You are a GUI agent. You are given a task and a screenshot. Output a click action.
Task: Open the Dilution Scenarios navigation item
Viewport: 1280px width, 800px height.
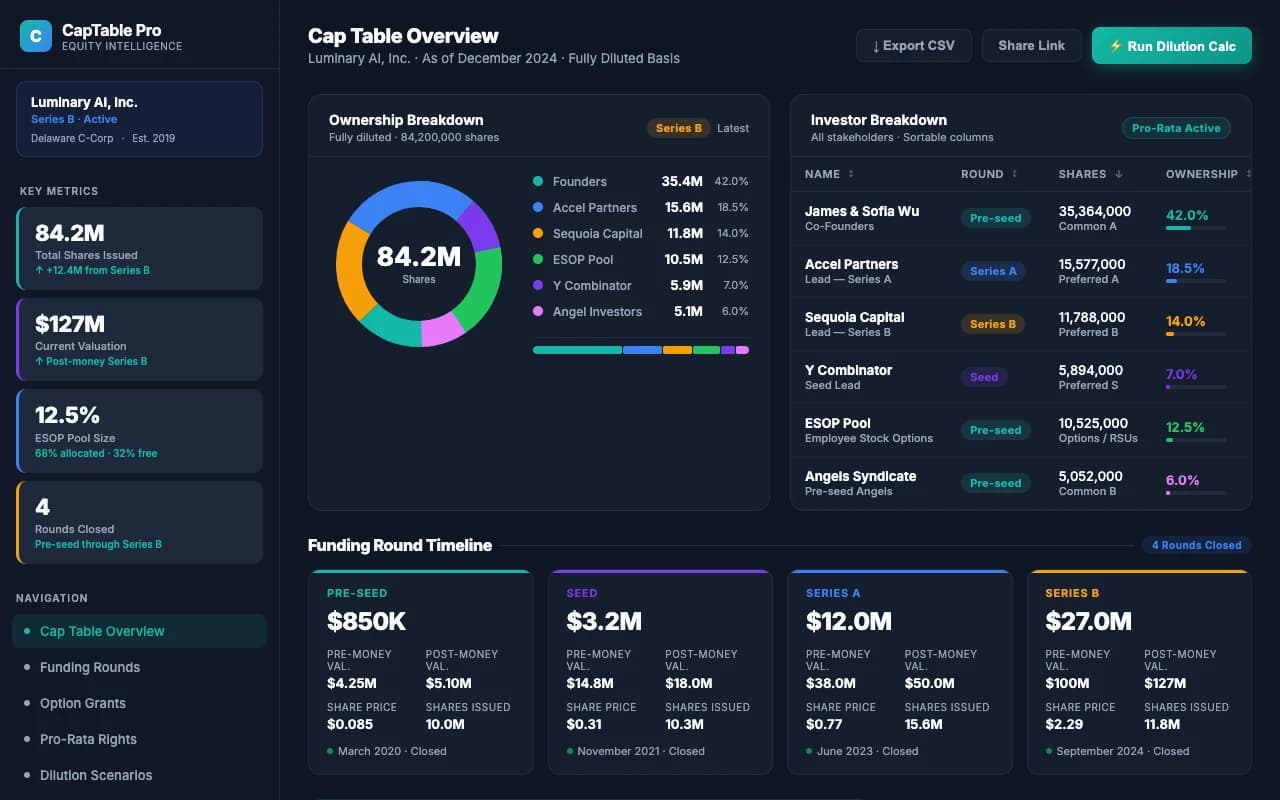[96, 775]
